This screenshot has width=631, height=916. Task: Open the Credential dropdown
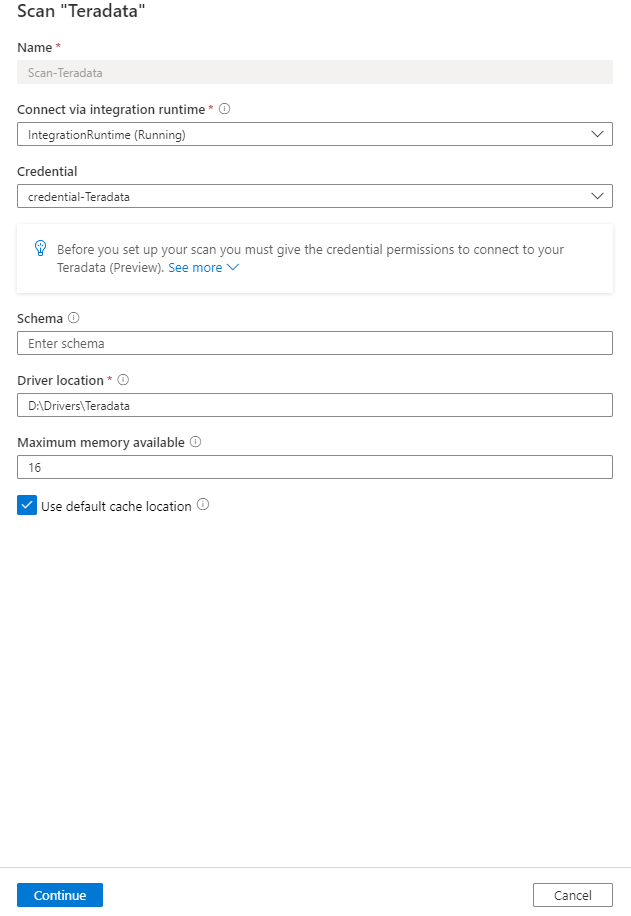pos(597,196)
